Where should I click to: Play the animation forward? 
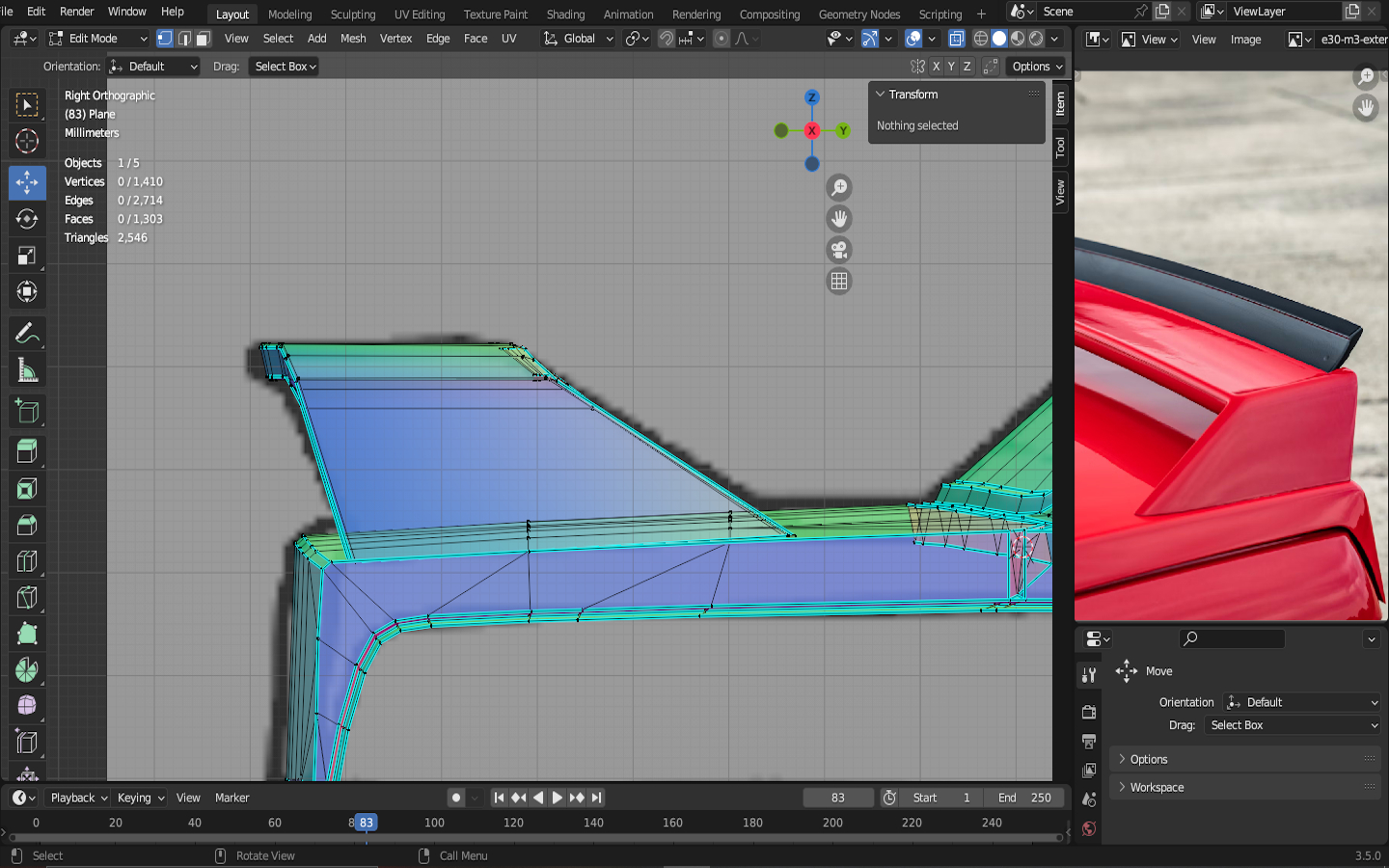(x=558, y=798)
